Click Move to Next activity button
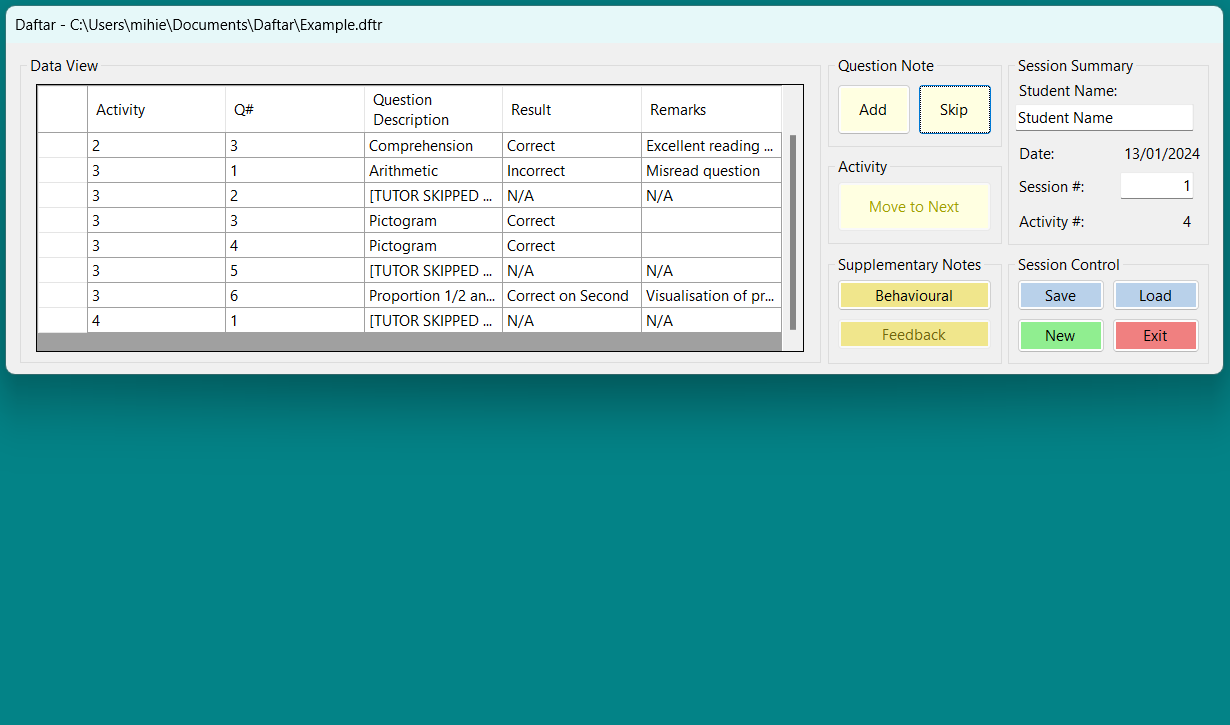Image resolution: width=1230 pixels, height=725 pixels. (x=914, y=207)
